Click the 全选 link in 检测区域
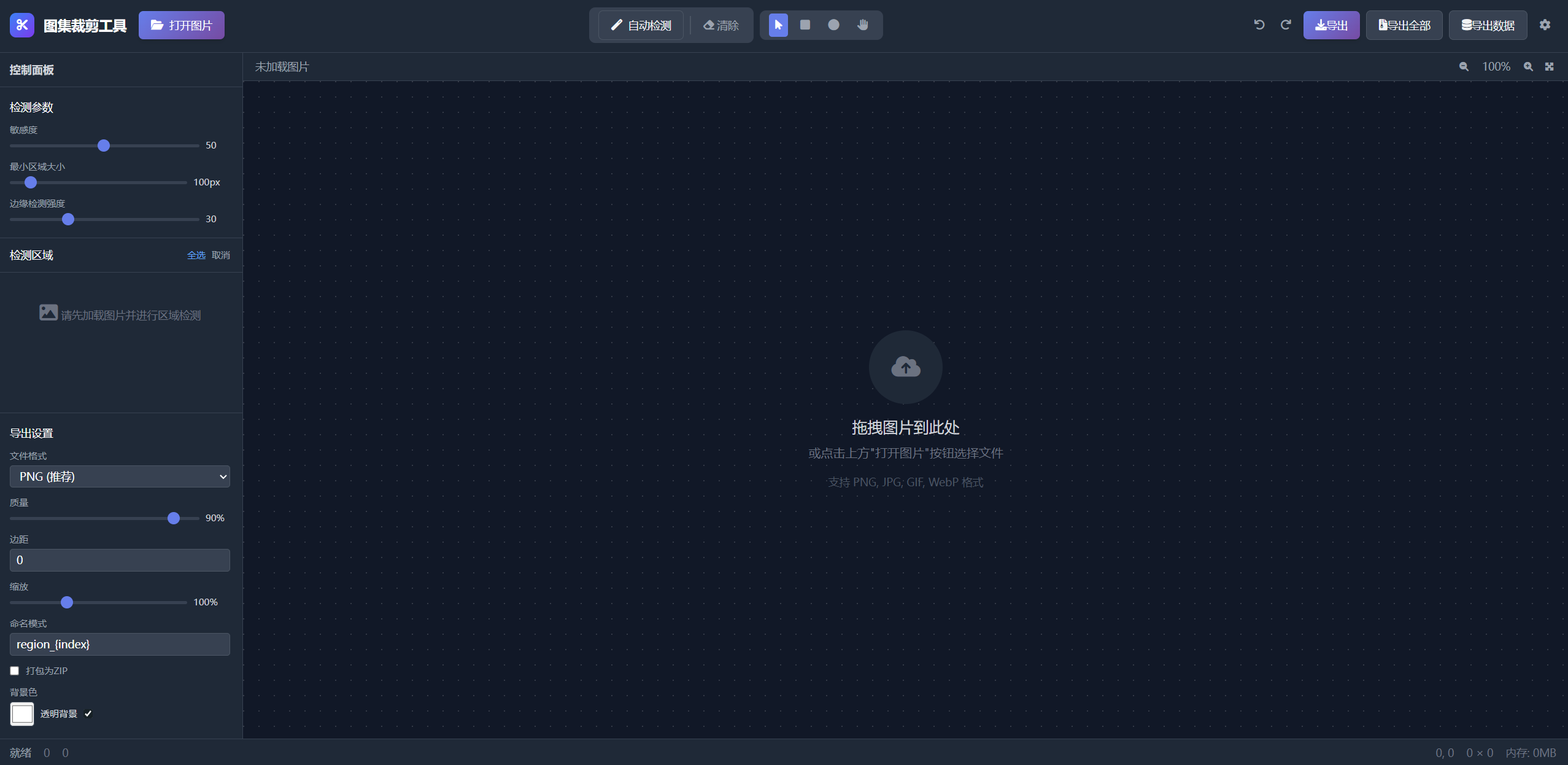The height and width of the screenshot is (765, 1568). point(196,255)
